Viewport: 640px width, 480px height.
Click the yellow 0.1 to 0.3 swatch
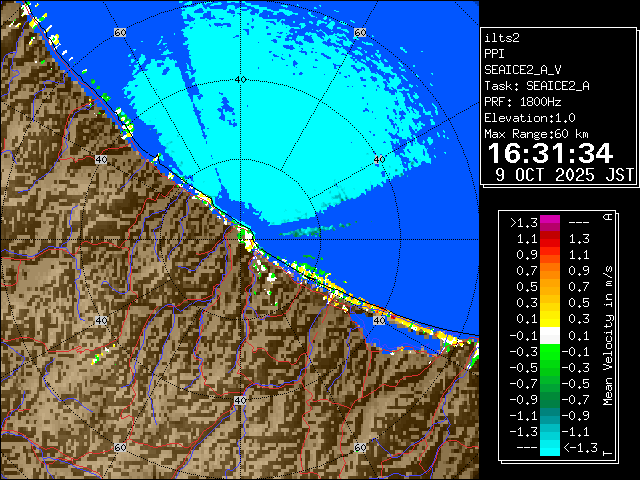[549, 318]
